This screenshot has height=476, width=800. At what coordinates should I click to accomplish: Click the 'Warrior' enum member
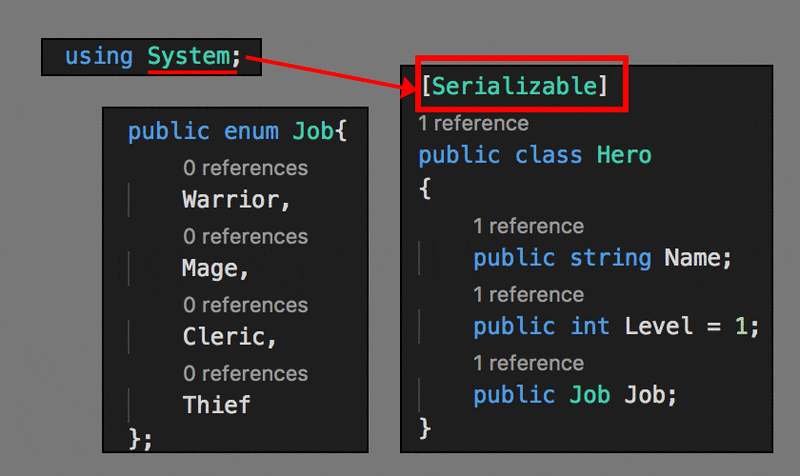(231, 199)
